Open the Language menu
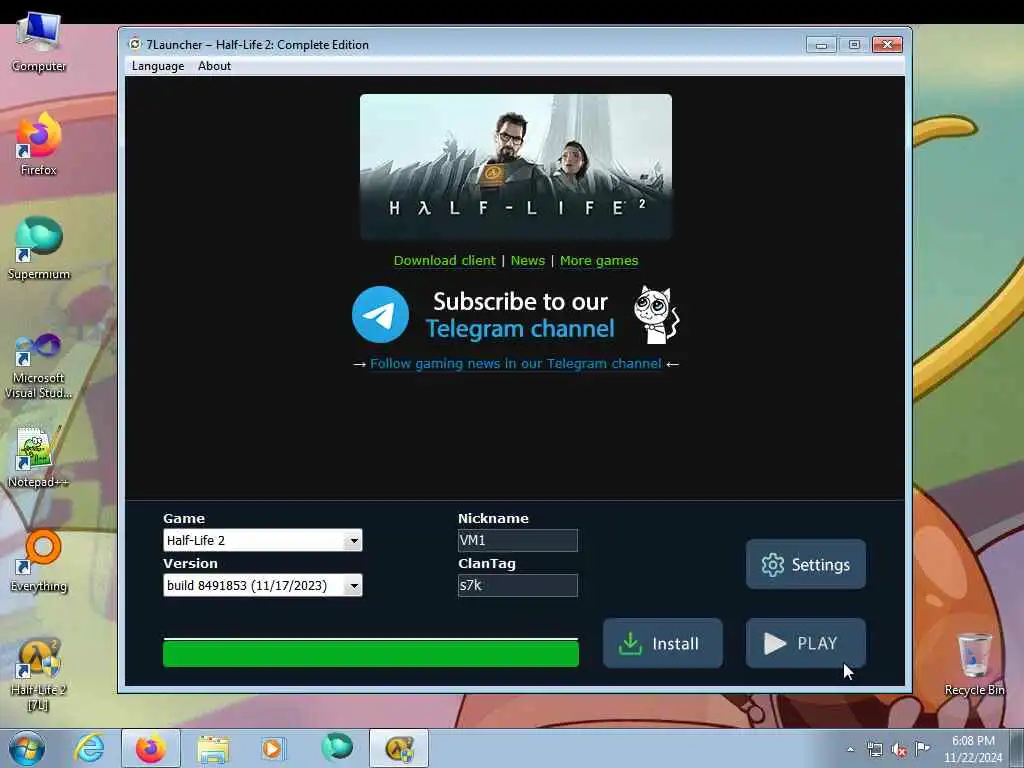 click(x=157, y=66)
